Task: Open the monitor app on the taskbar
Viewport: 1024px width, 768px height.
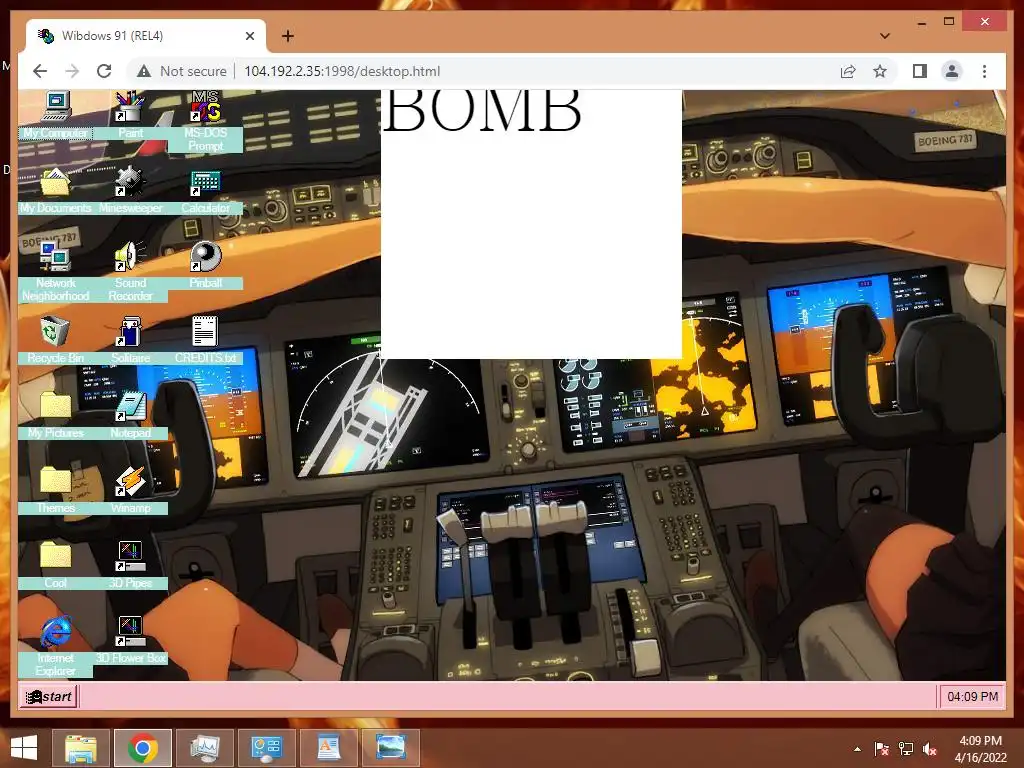Action: [205, 748]
